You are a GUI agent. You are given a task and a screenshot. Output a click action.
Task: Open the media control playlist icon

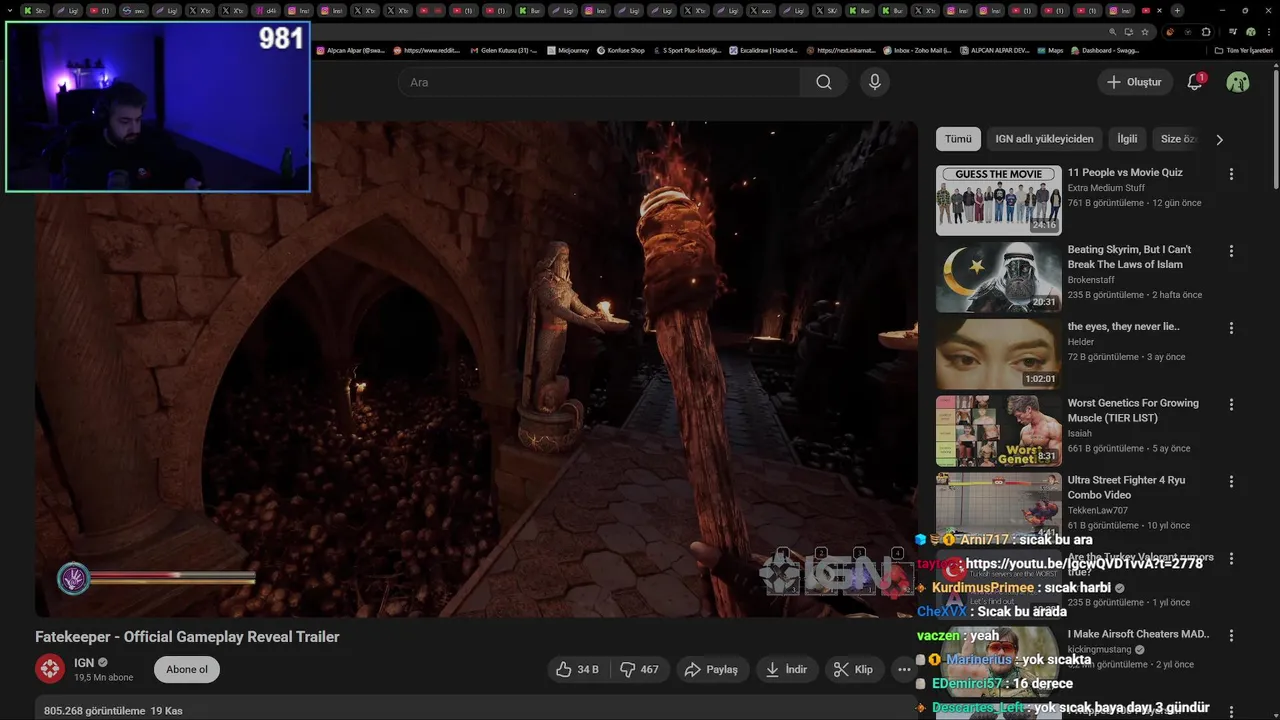pos(1233,32)
